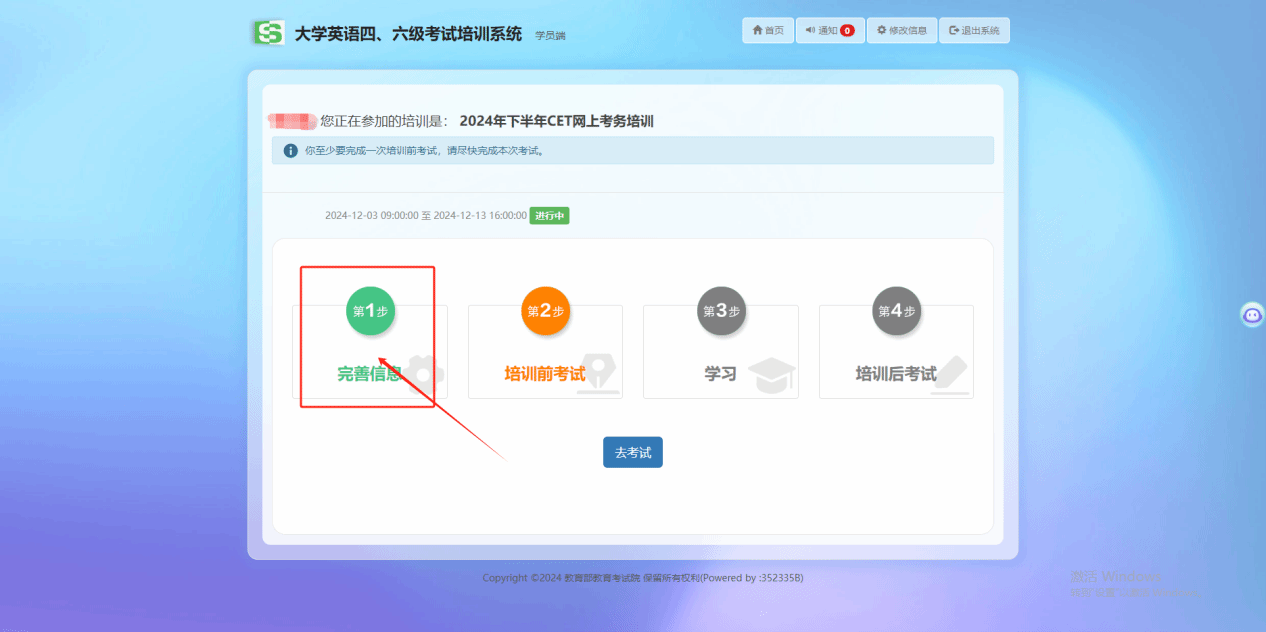Open the 培训后考试 step label
The width and height of the screenshot is (1266, 632).
[895, 374]
